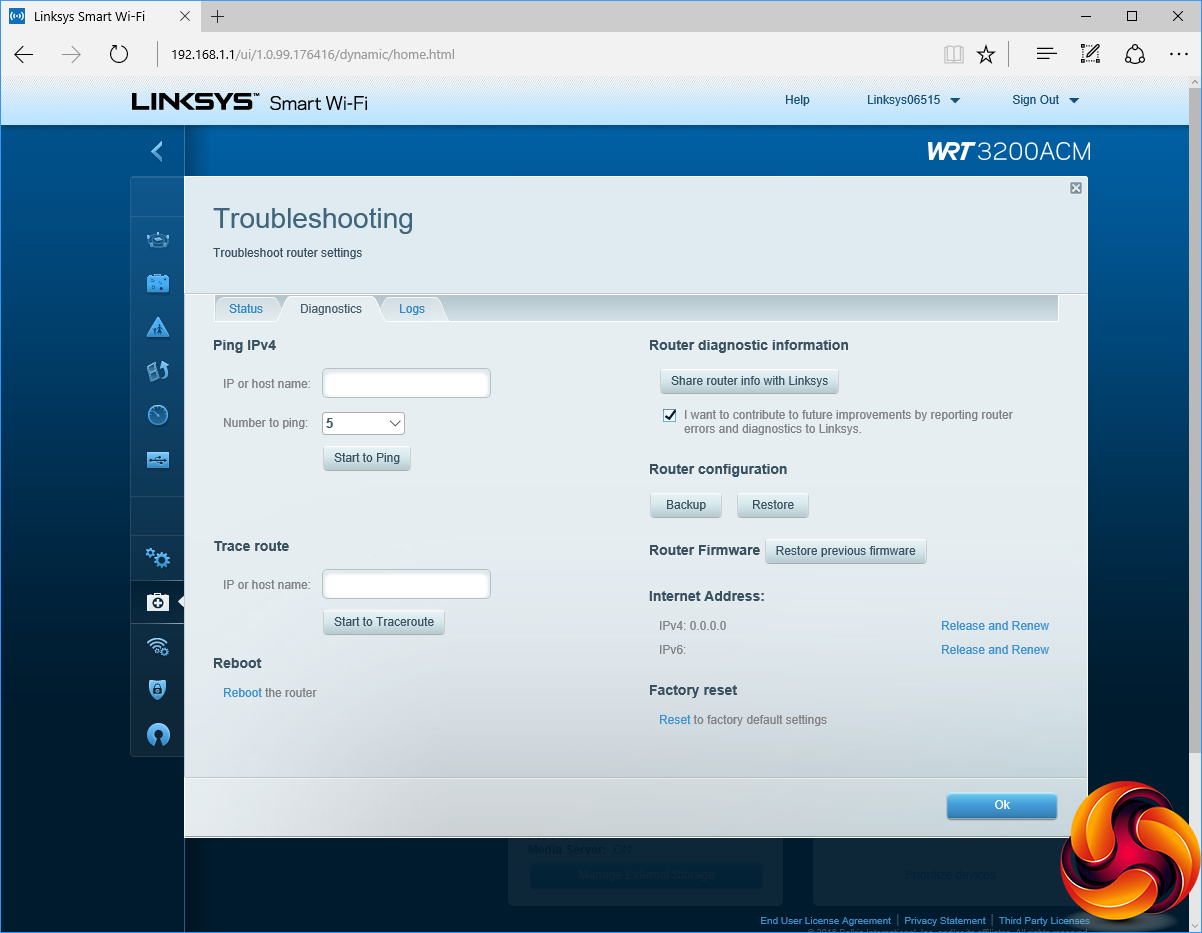Go back in the browser
Viewport: 1202px width, 933px height.
(24, 54)
